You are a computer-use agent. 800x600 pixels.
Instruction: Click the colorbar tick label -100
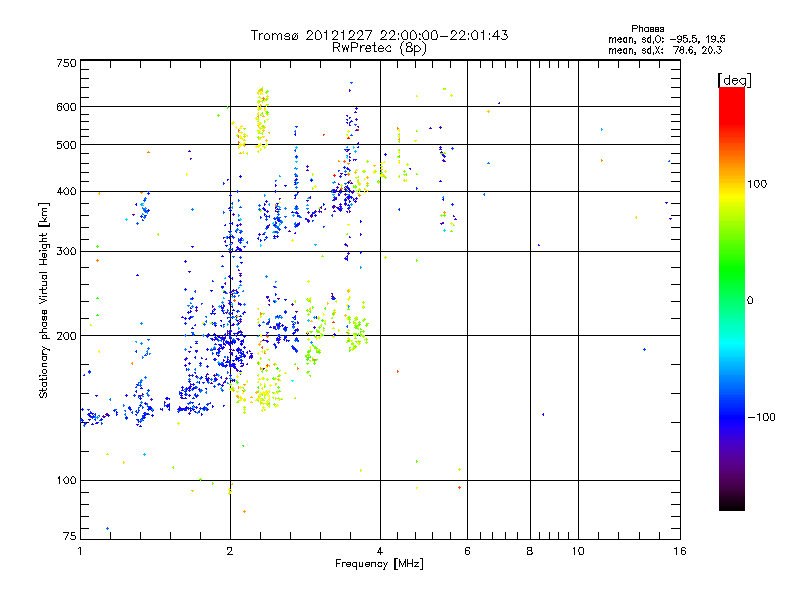(765, 417)
